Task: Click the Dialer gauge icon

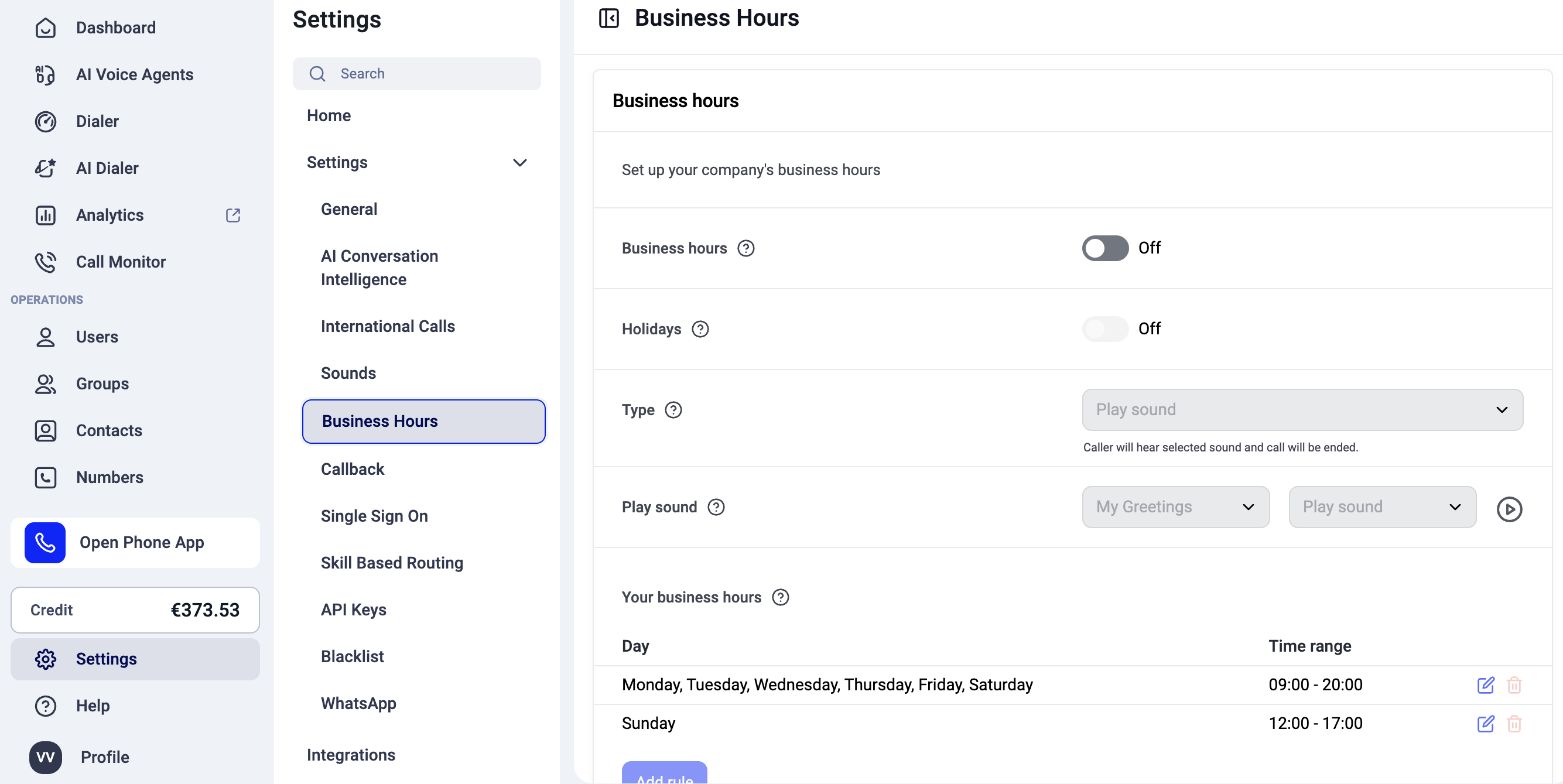Action: click(x=46, y=121)
